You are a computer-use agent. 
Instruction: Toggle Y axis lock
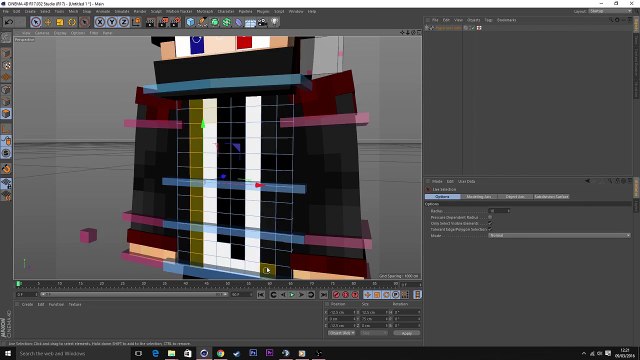click(111, 22)
